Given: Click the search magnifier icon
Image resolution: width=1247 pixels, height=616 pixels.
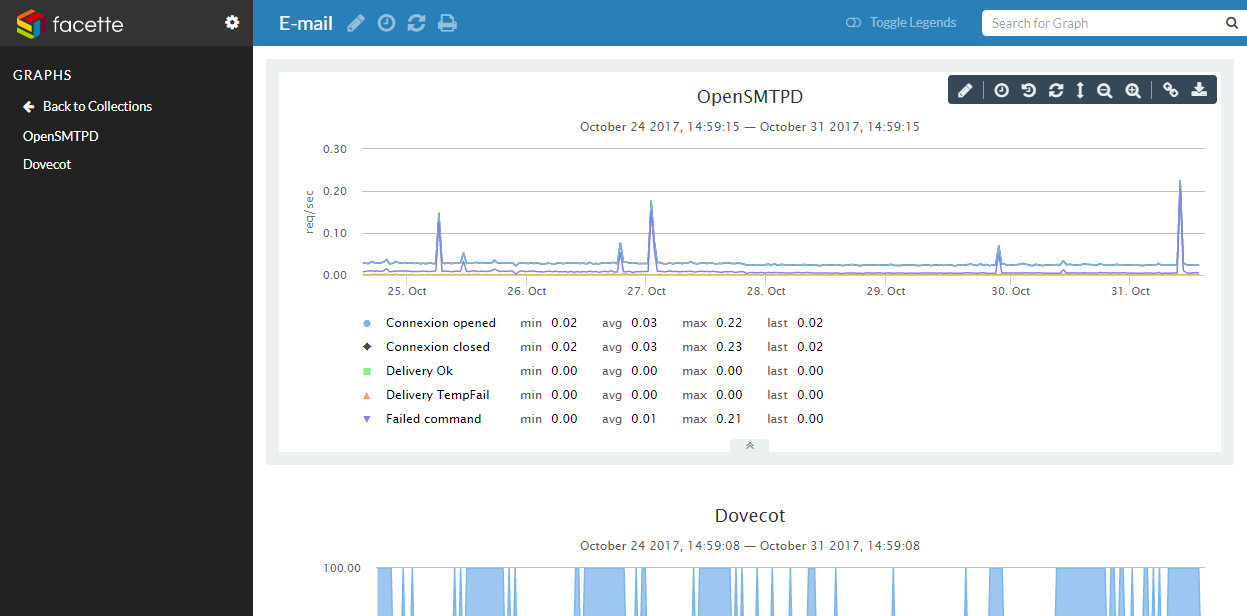Looking at the screenshot, I should point(1232,23).
